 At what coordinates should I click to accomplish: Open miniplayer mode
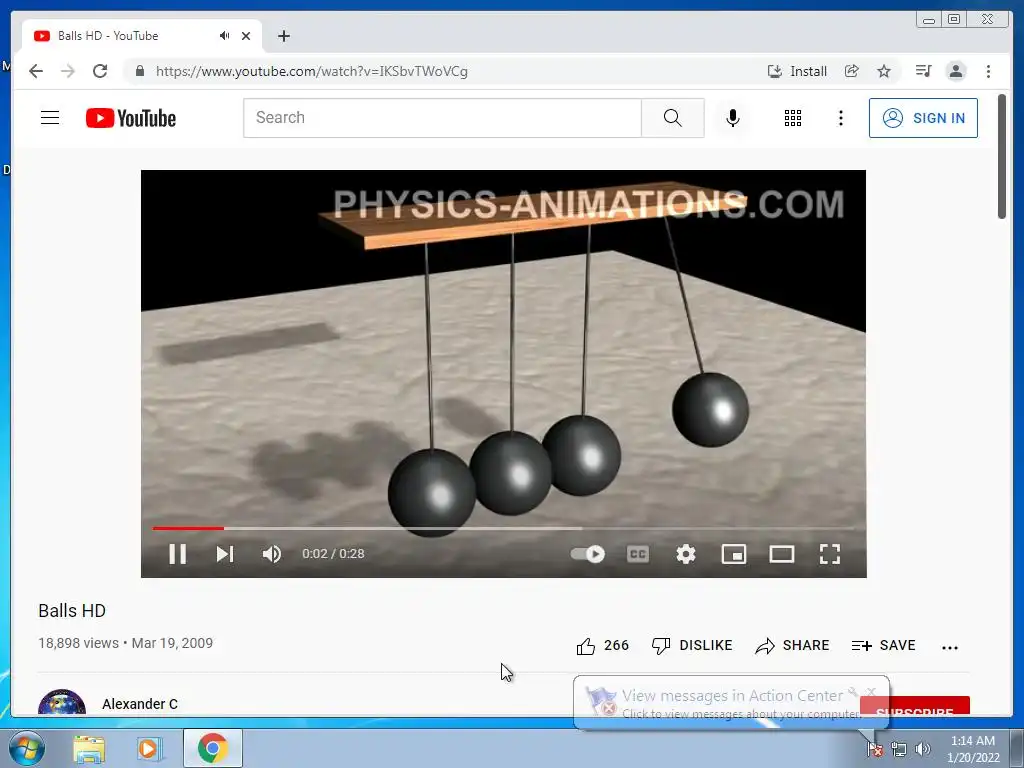point(733,554)
